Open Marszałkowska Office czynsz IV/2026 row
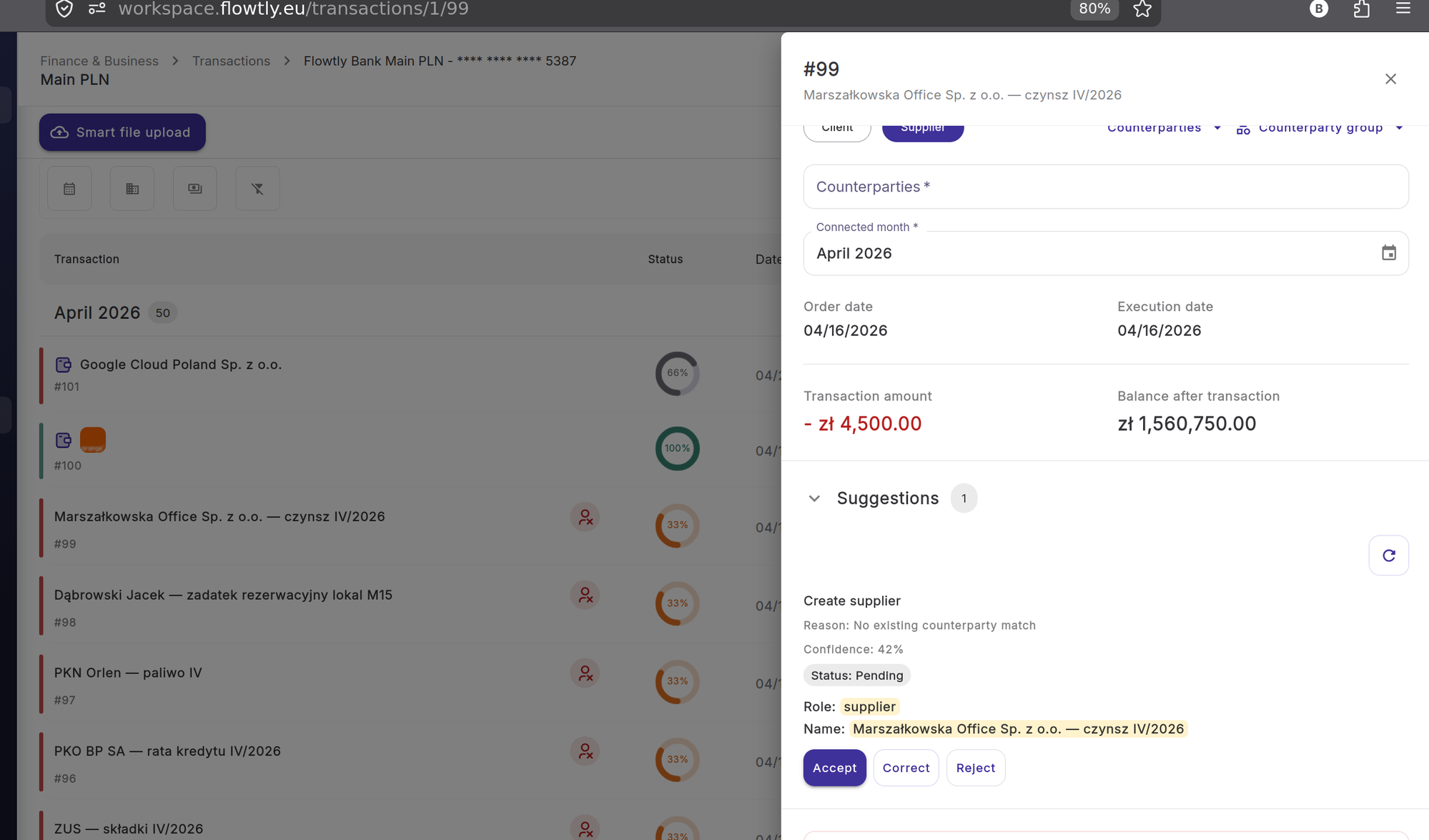 click(219, 517)
